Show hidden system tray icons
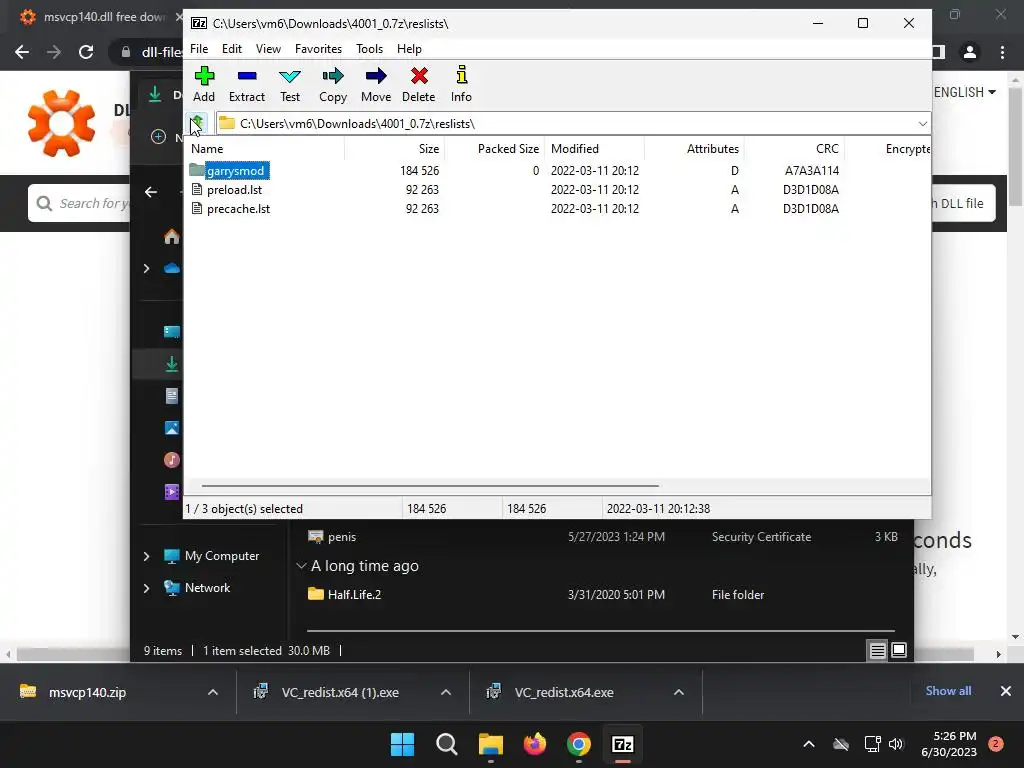1024x768 pixels. [808, 744]
